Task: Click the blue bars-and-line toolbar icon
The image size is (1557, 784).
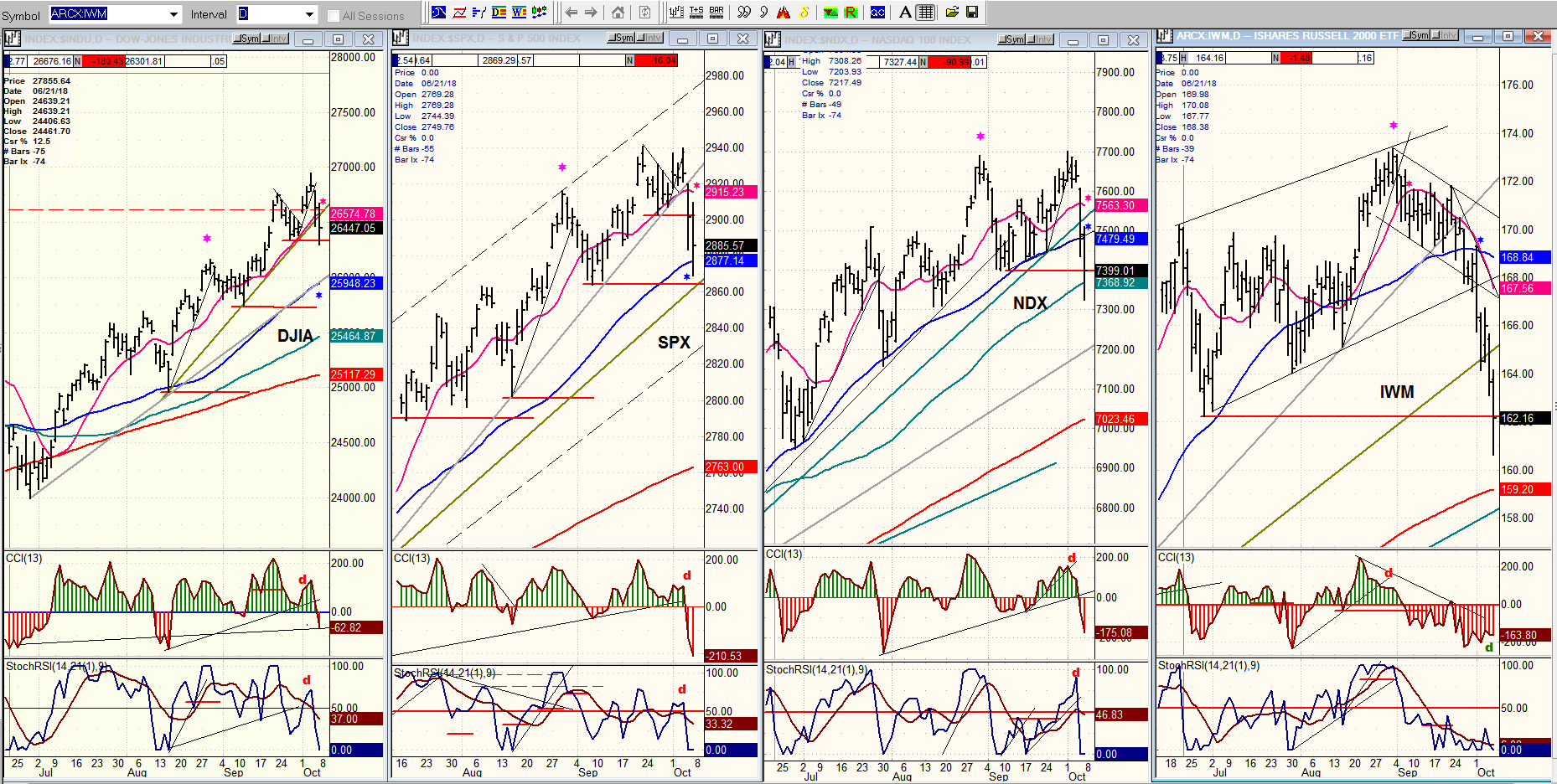Action: click(479, 13)
